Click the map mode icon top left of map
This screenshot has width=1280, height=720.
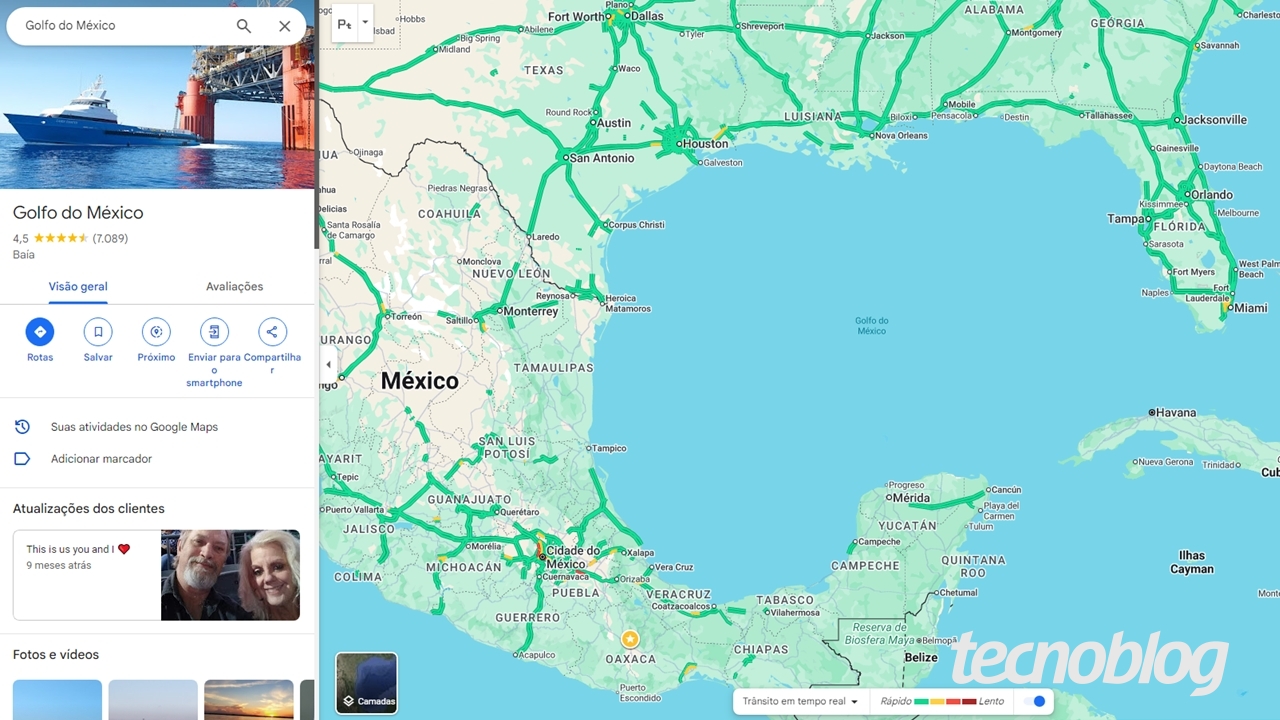[344, 24]
